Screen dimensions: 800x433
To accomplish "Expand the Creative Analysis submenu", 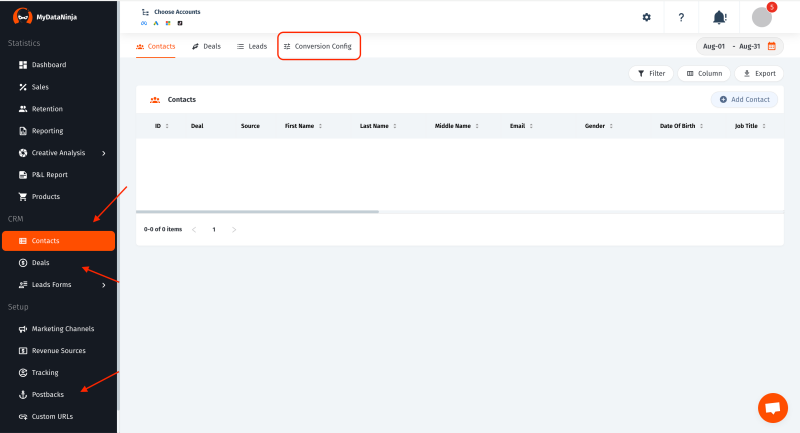I will click(103, 153).
